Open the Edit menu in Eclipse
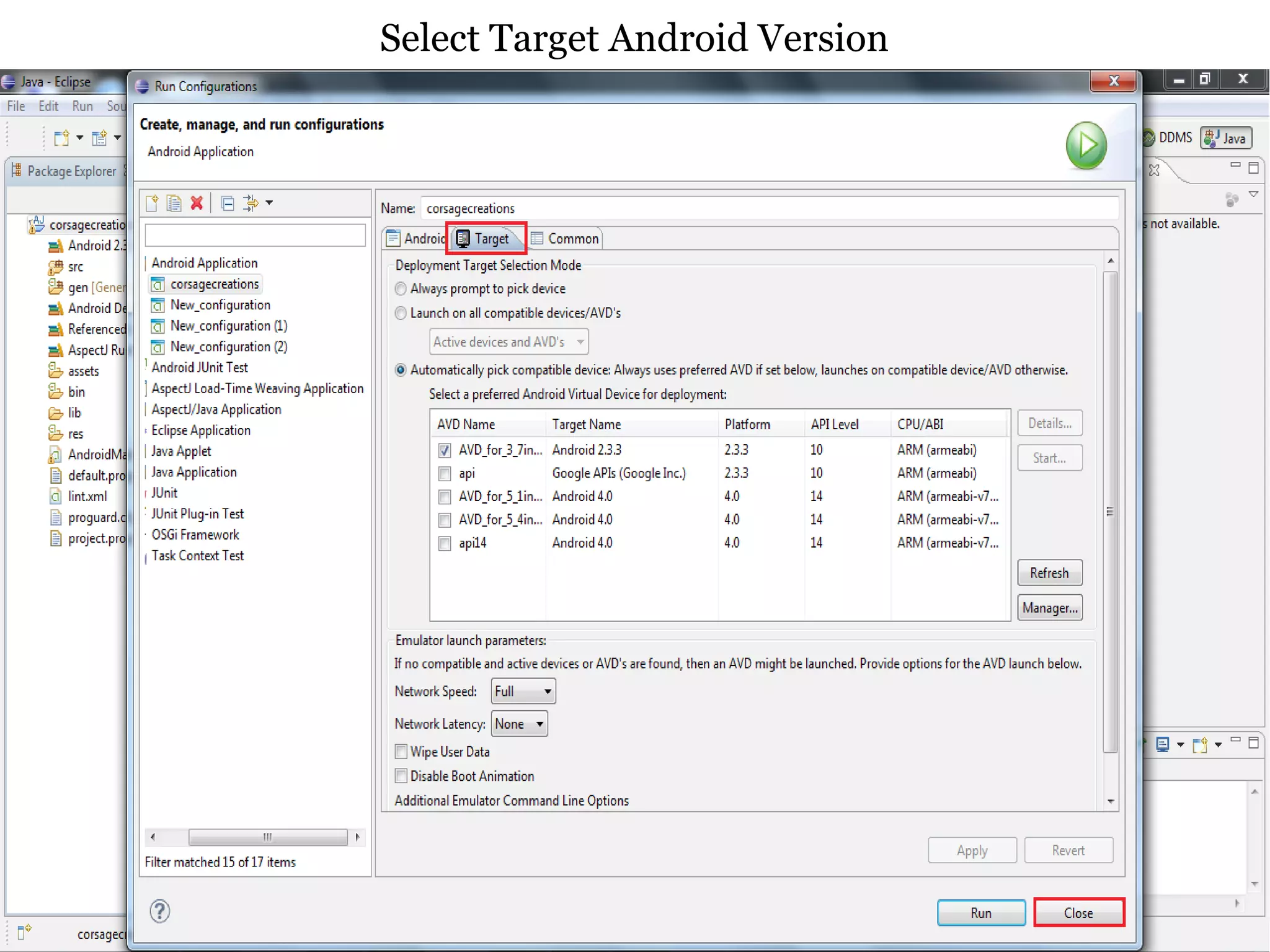 (48, 106)
